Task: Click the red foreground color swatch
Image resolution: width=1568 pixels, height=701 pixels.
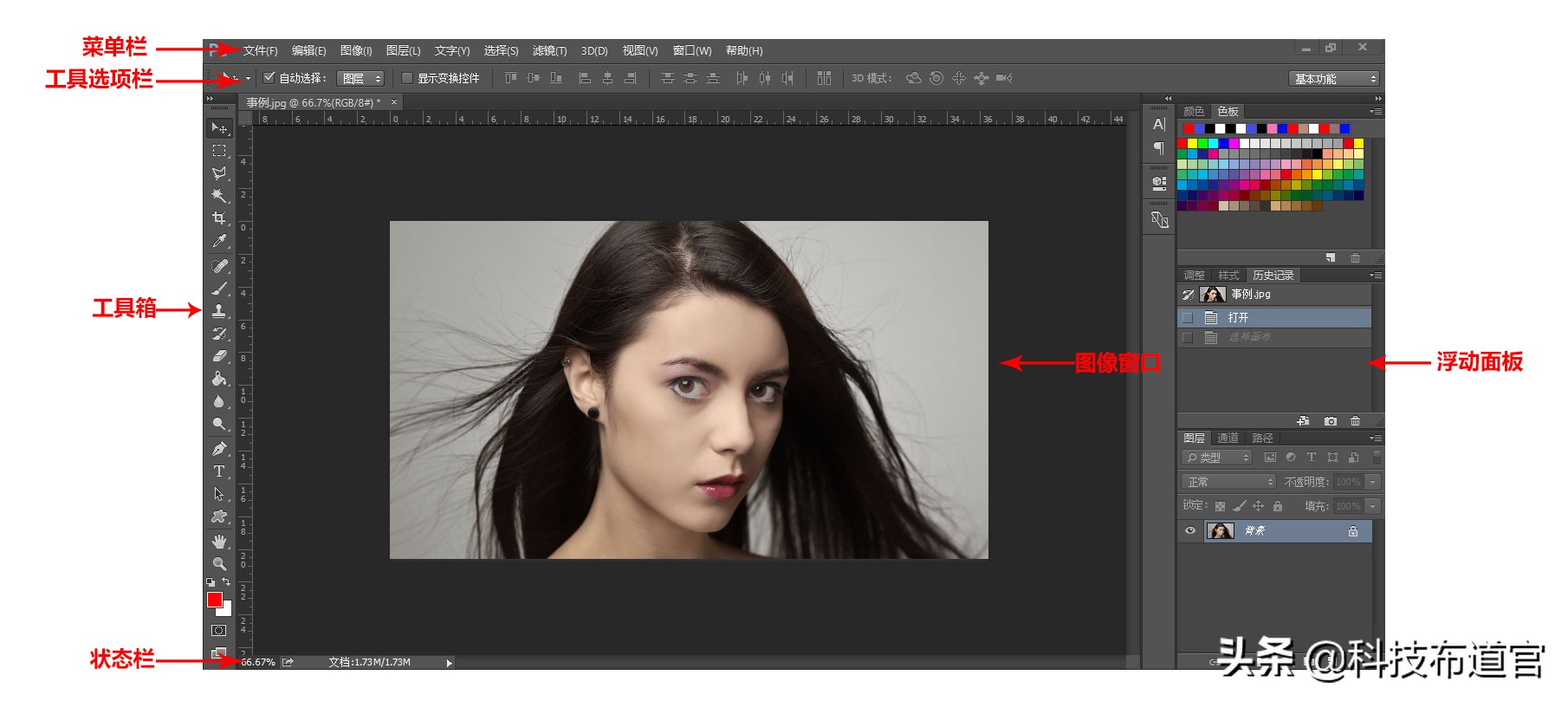Action: [215, 600]
